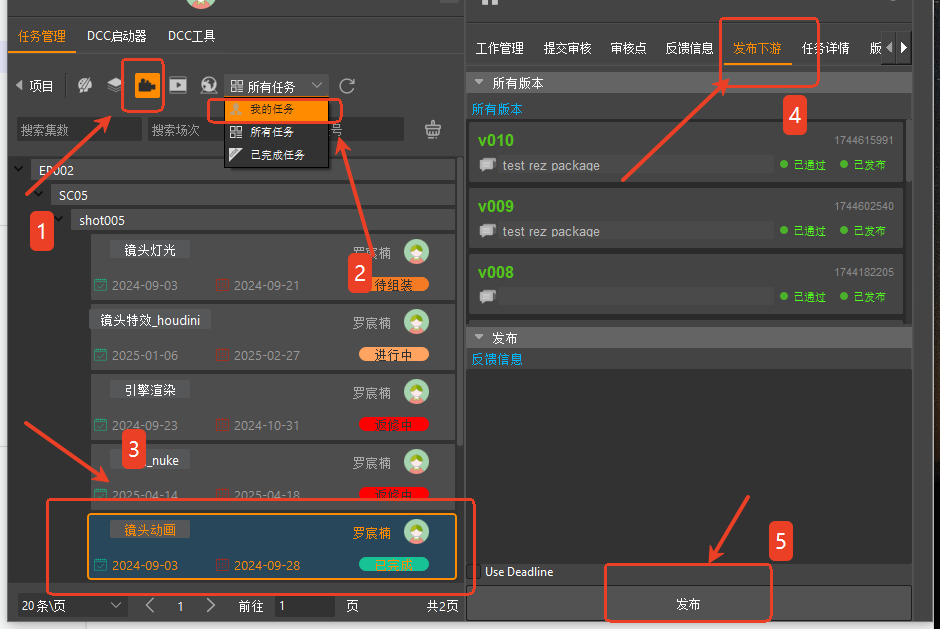Enable the Use Deadline checkbox
Viewport: 940px width, 629px height.
[474, 572]
